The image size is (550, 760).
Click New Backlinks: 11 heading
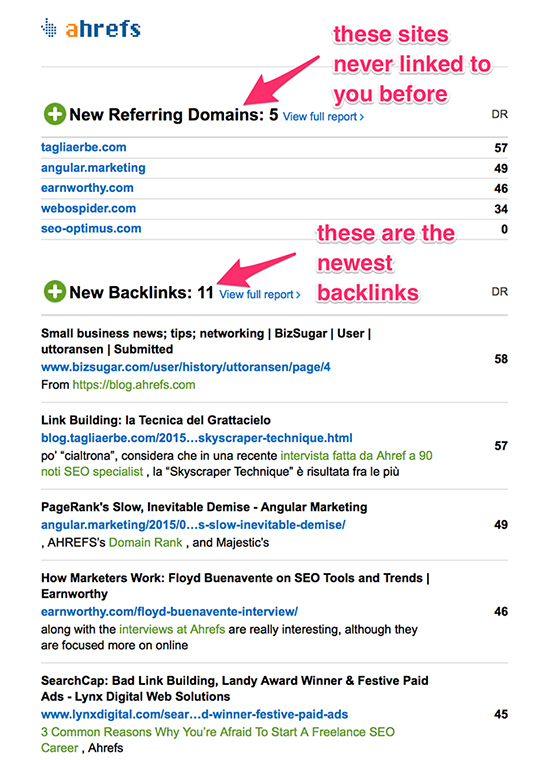pyautogui.click(x=141, y=292)
